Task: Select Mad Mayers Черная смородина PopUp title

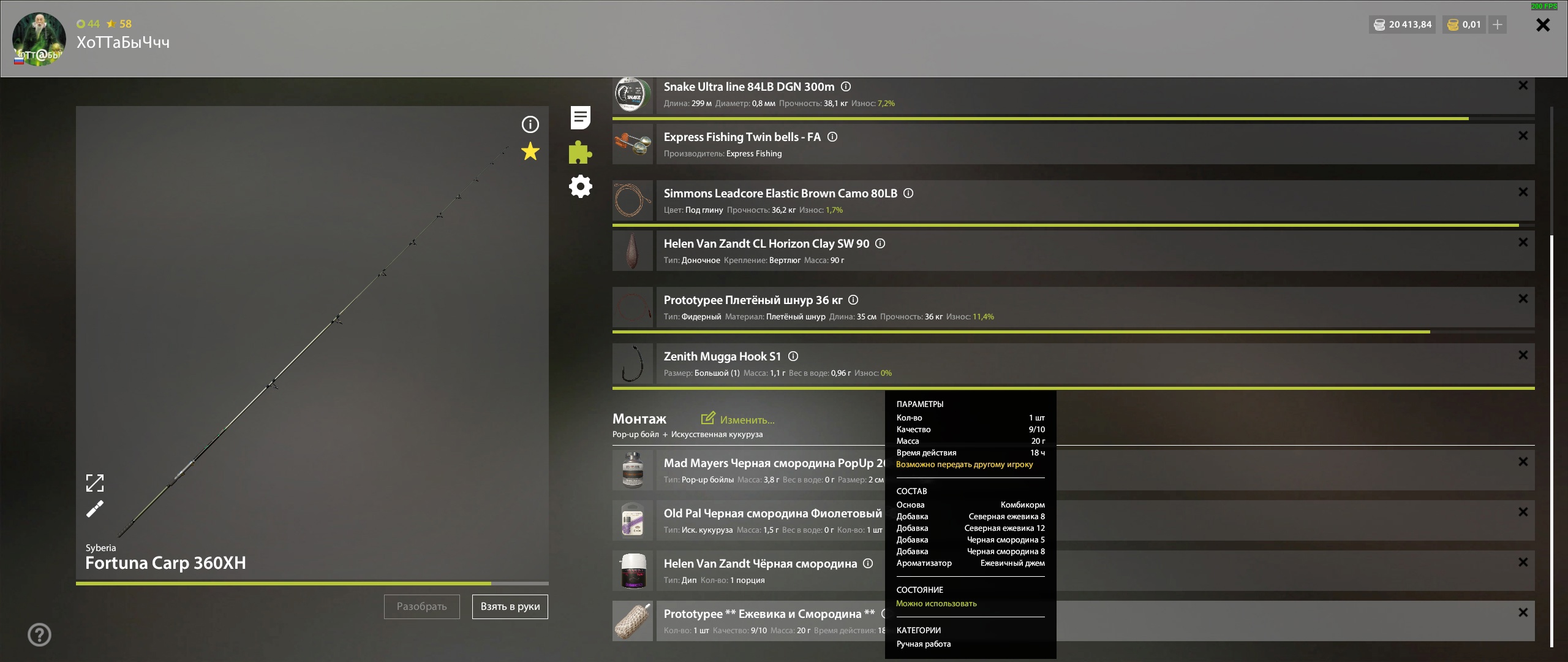Action: 774,463
